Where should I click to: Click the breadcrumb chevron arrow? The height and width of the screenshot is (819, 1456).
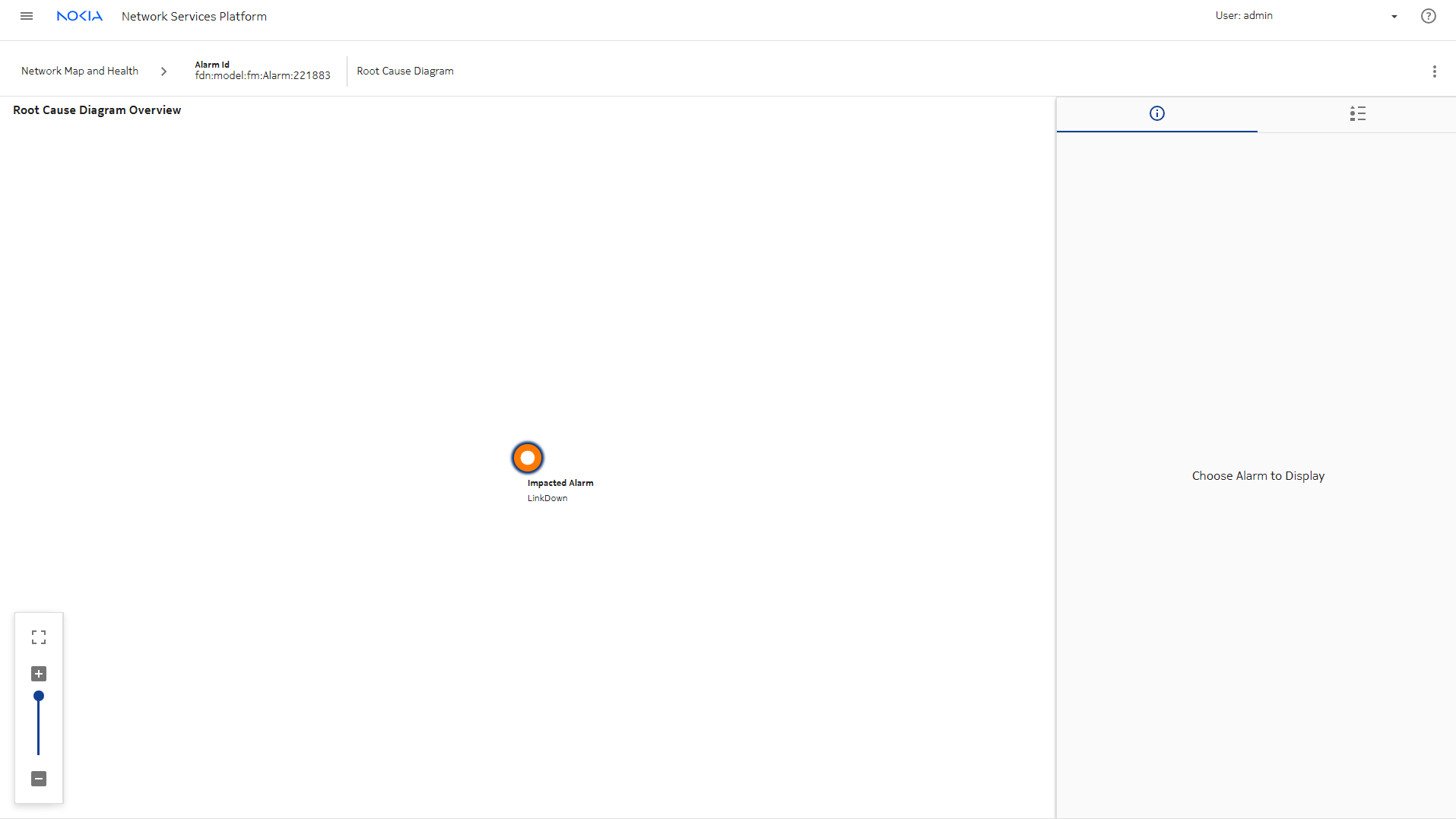163,71
